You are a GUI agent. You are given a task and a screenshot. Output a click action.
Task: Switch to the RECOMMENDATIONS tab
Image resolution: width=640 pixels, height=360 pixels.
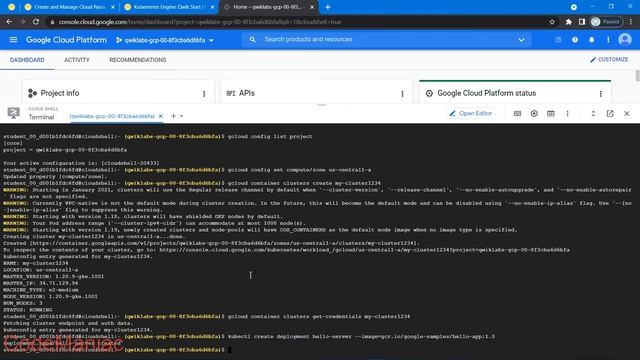[x=138, y=60]
